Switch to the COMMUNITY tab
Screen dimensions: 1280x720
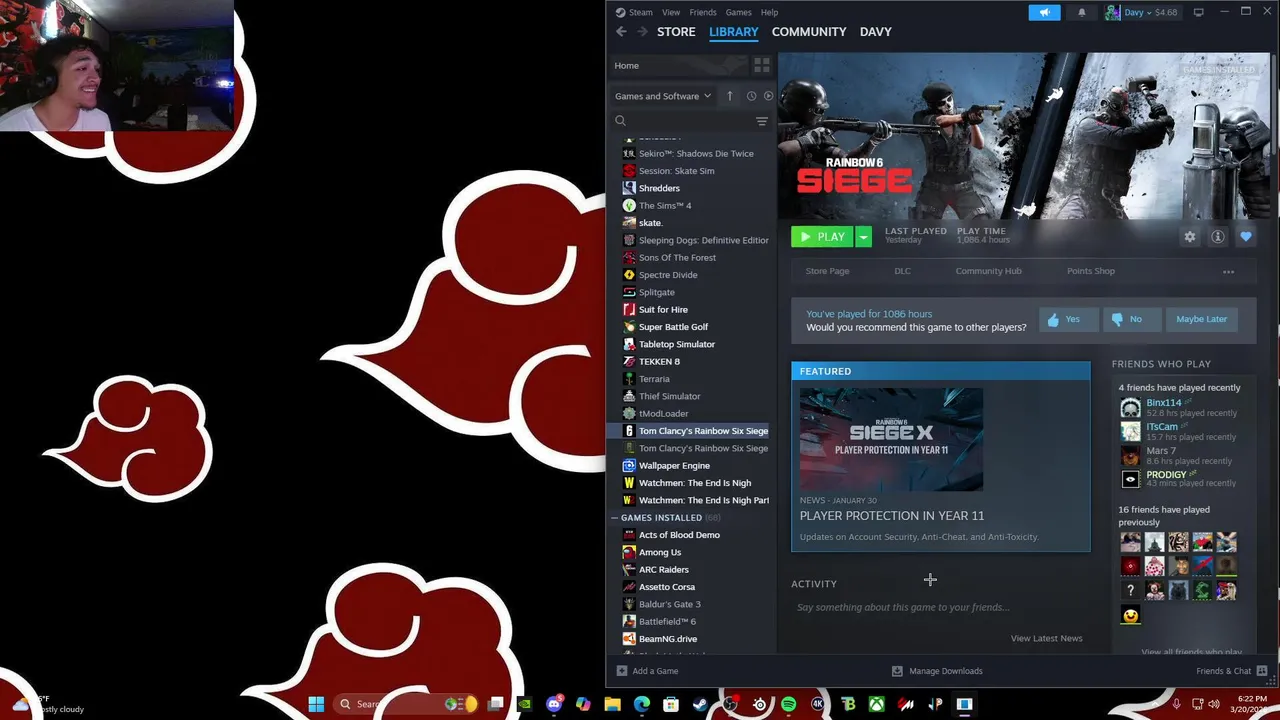click(809, 32)
